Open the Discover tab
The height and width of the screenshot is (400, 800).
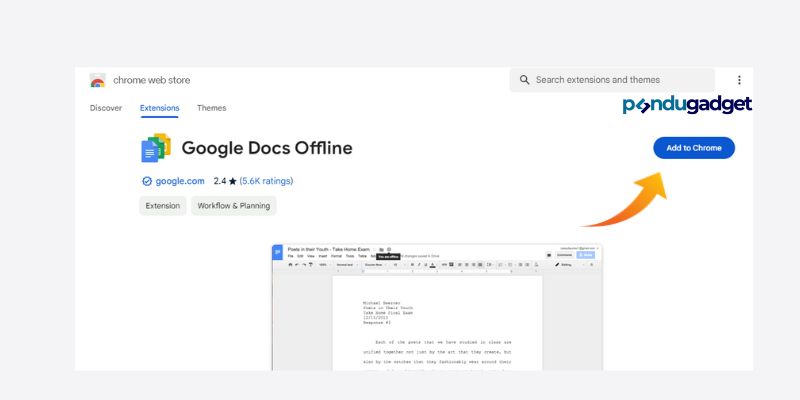pos(106,108)
